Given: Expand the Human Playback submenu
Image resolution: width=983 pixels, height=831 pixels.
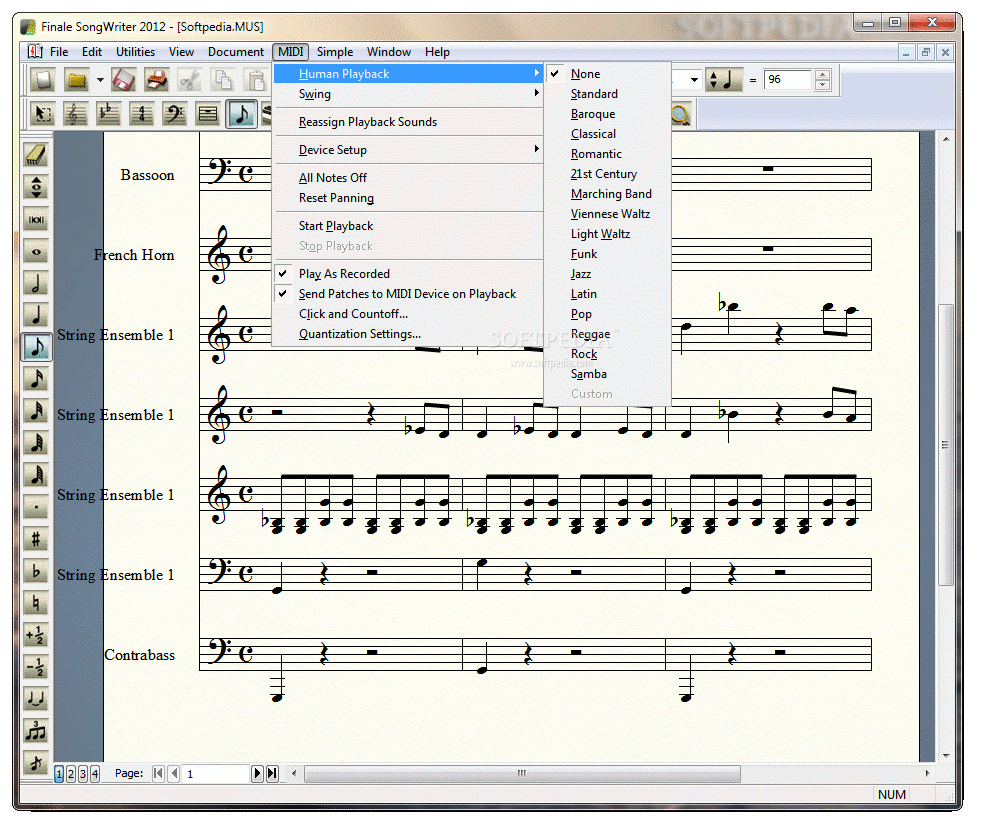Looking at the screenshot, I should [x=408, y=74].
